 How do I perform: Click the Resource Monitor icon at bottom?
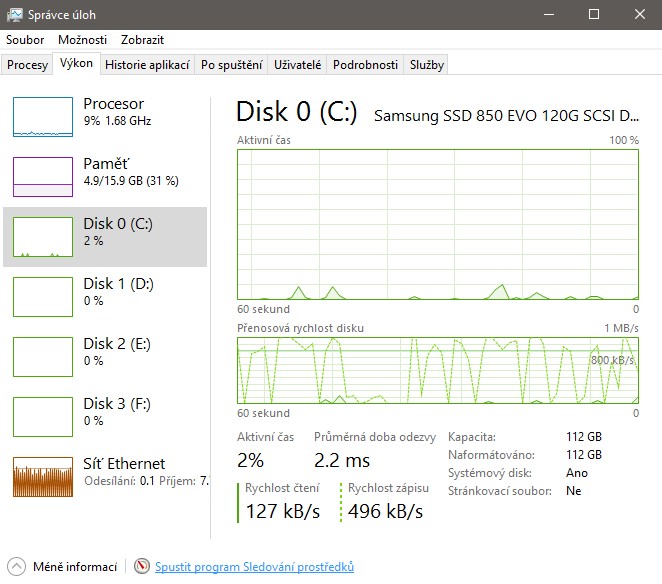(x=142, y=566)
